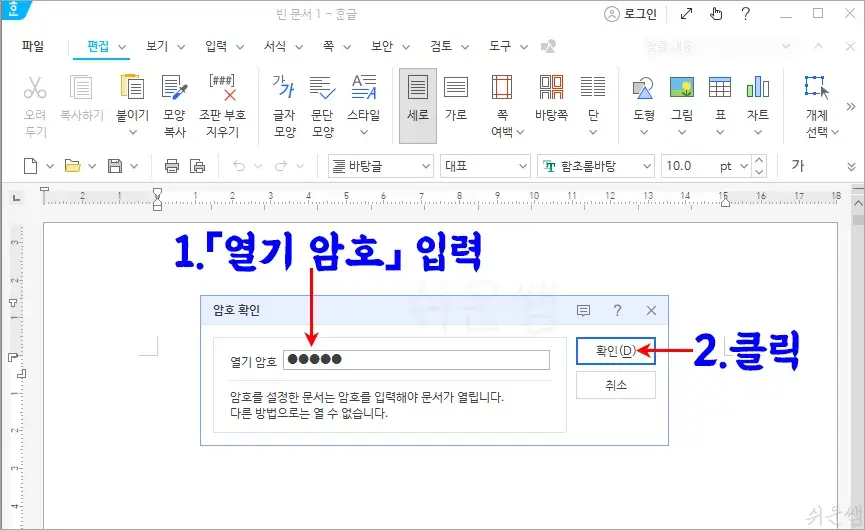Open Paragraph Shape (문단 모양)
Screen dimensions: 865x530
tap(322, 87)
